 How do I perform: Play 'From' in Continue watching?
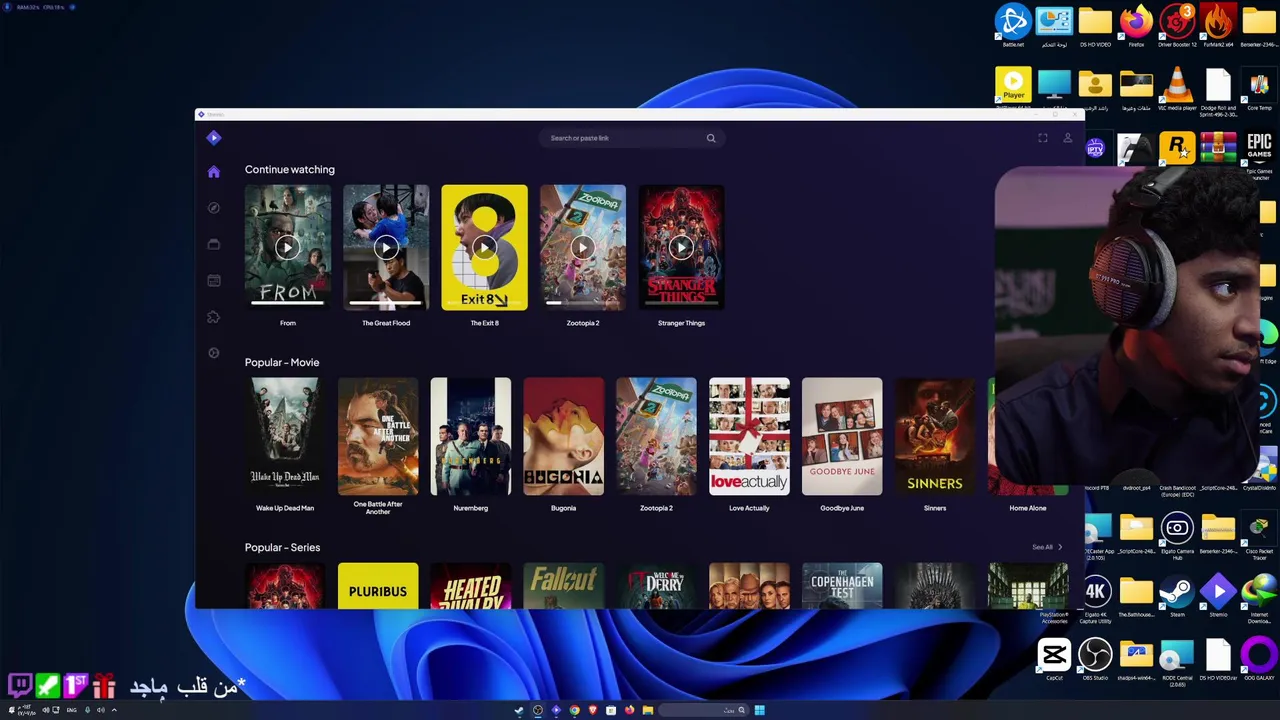click(287, 247)
